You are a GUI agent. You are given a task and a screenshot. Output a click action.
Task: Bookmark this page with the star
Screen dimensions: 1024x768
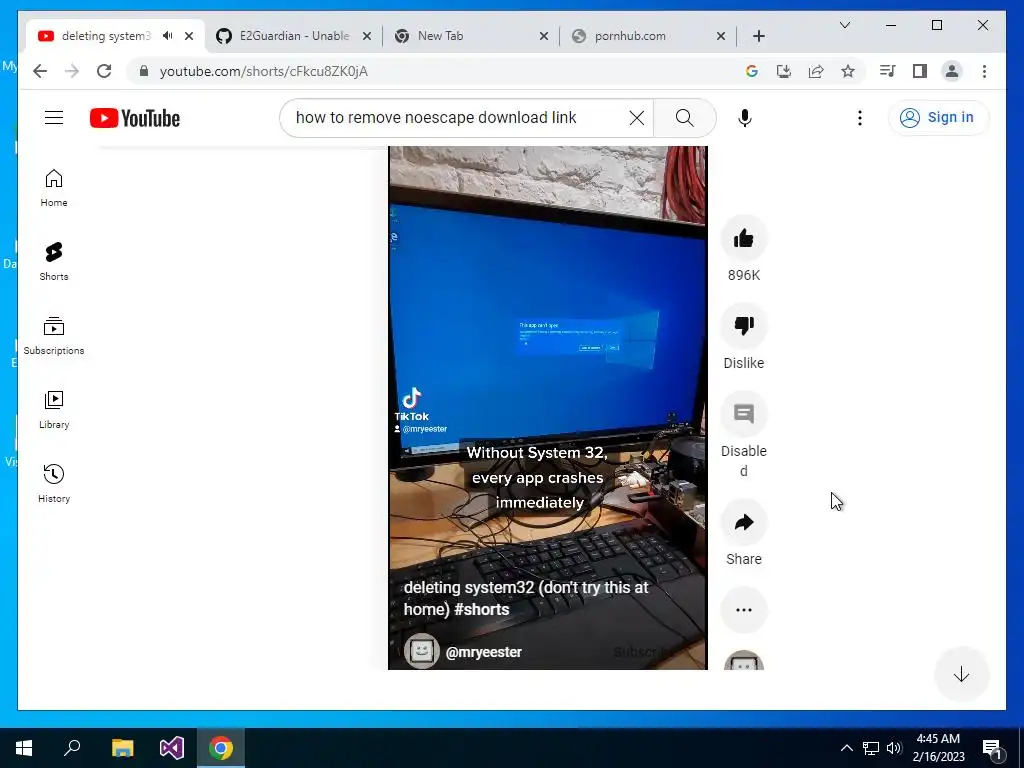pyautogui.click(x=848, y=71)
